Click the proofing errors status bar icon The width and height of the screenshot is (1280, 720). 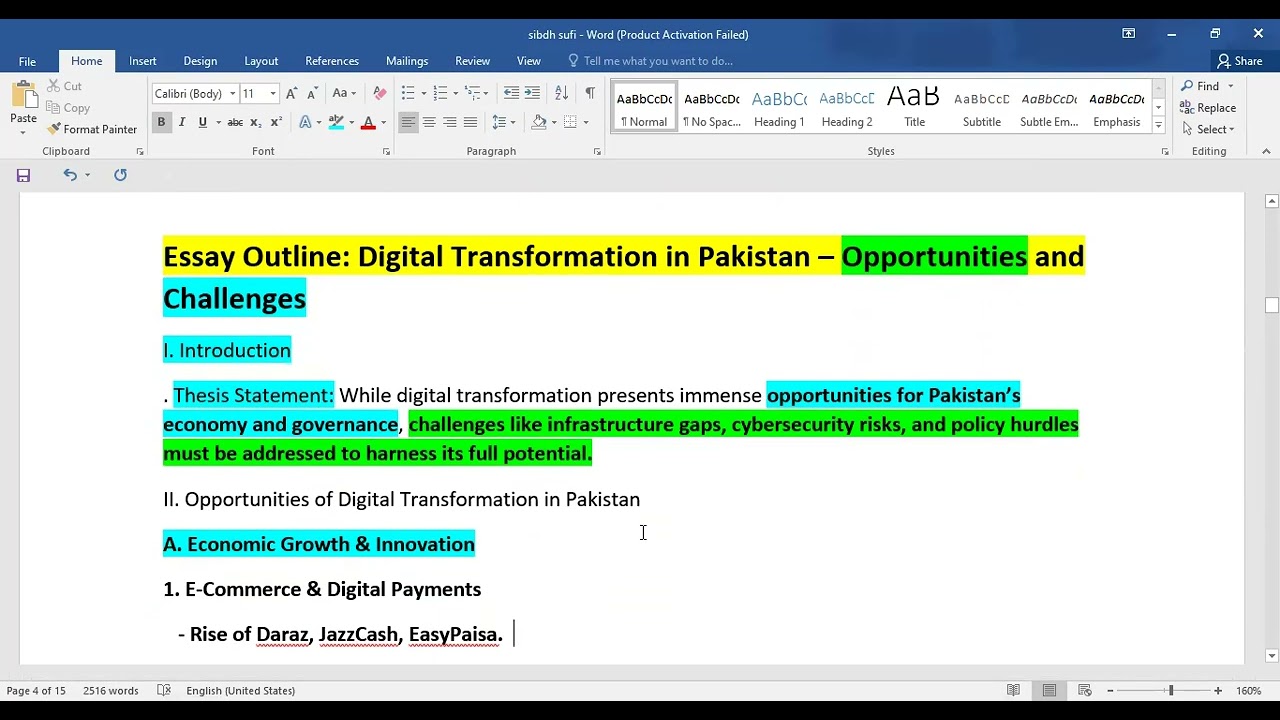pyautogui.click(x=164, y=690)
